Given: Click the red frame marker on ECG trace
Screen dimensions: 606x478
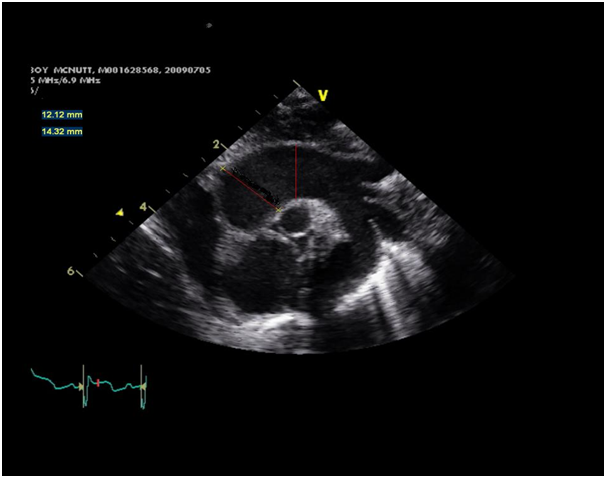Looking at the screenshot, I should 98,381.
